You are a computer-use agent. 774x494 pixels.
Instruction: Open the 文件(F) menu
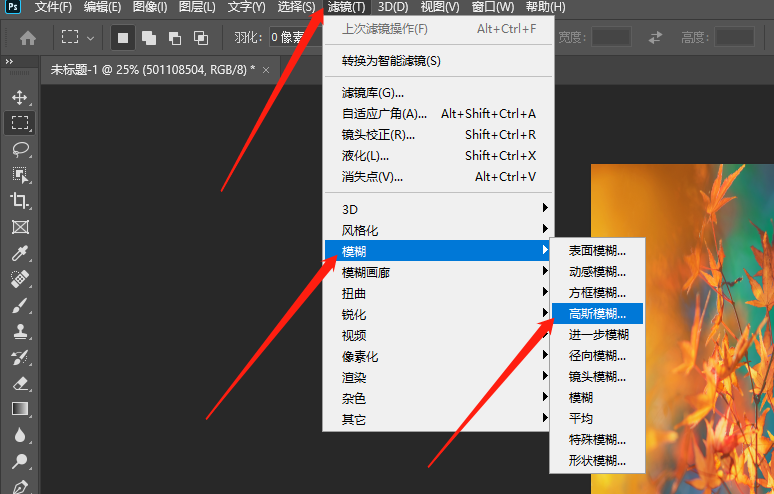coord(53,7)
